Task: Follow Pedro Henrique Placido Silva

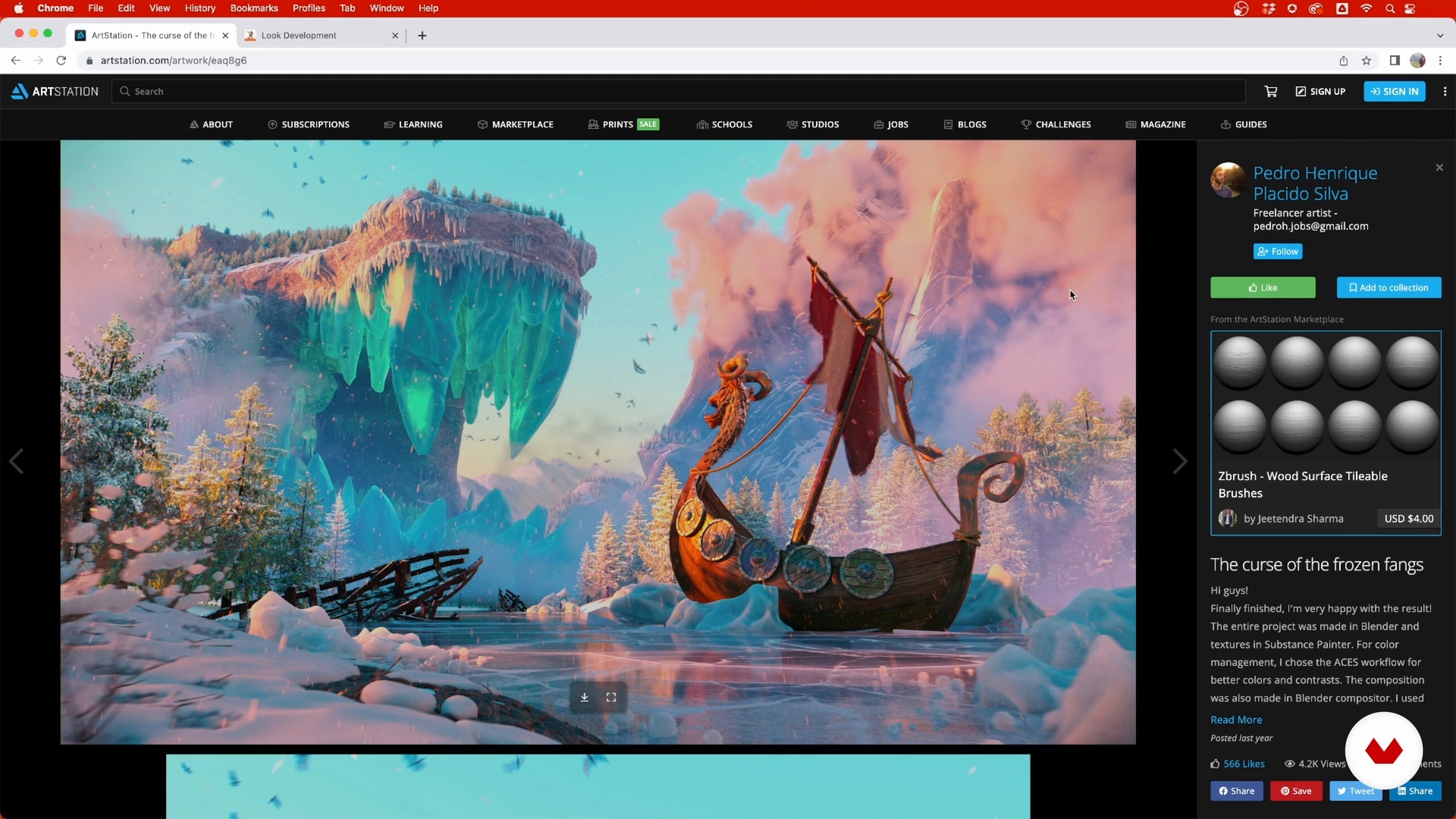Action: (1278, 251)
